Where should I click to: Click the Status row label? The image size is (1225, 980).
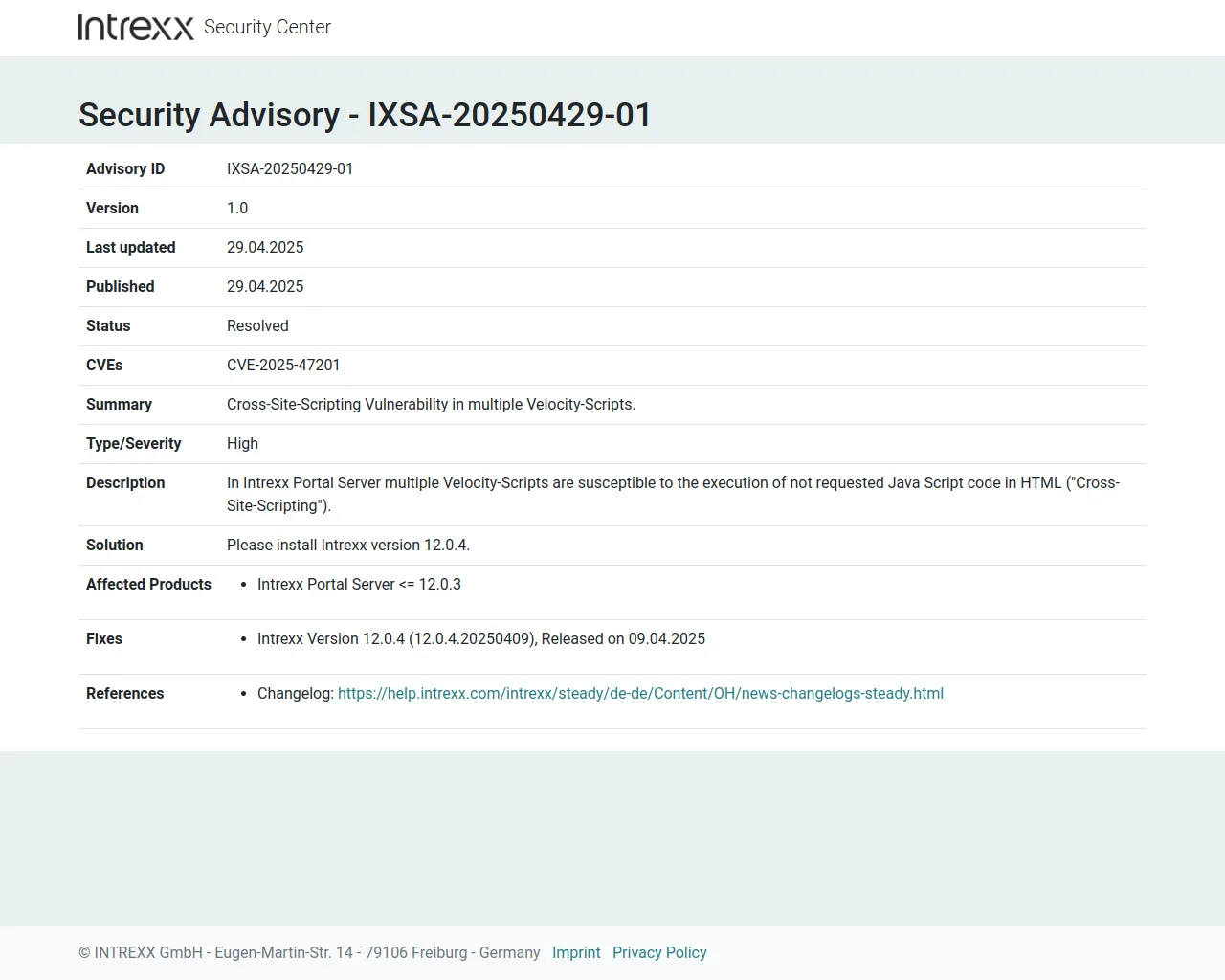pyautogui.click(x=108, y=325)
